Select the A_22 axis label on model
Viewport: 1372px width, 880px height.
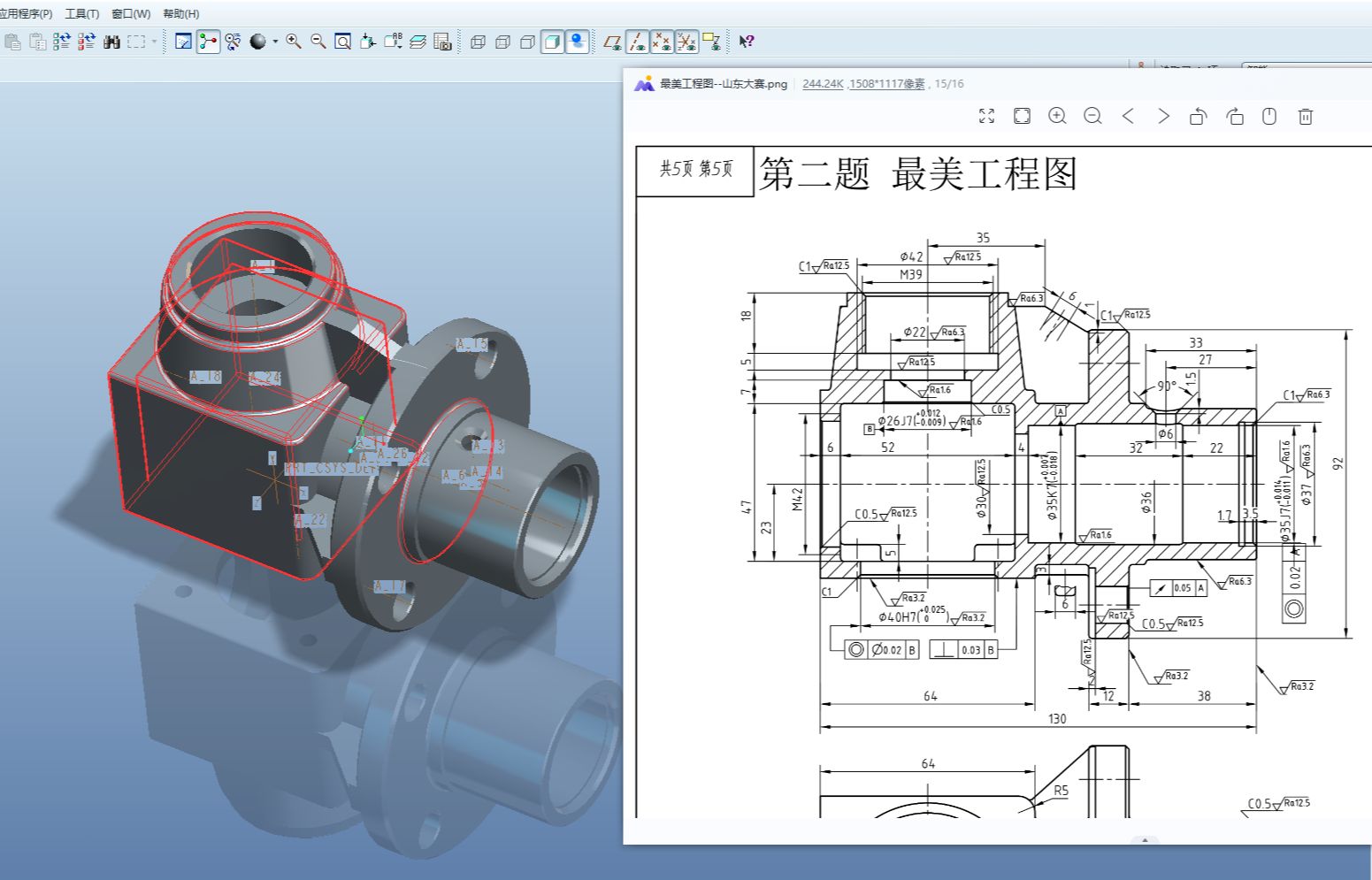click(310, 521)
